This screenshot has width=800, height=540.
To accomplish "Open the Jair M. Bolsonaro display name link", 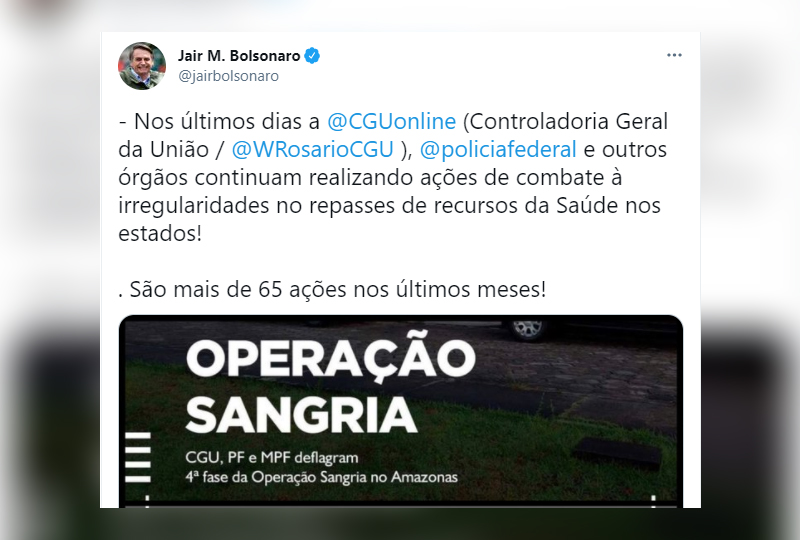I will point(239,56).
